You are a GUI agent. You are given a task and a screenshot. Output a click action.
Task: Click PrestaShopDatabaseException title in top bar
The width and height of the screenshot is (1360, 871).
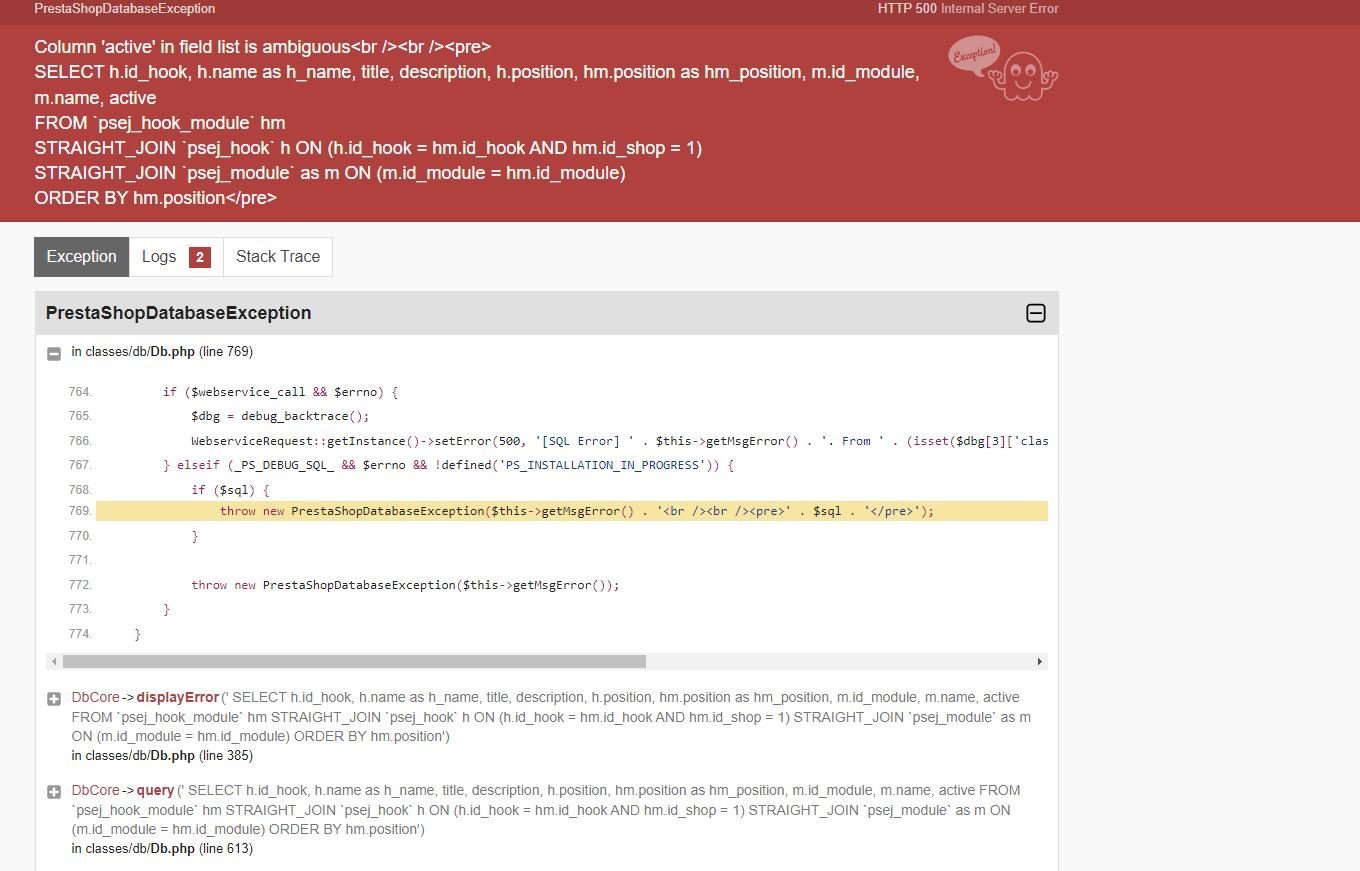point(125,9)
